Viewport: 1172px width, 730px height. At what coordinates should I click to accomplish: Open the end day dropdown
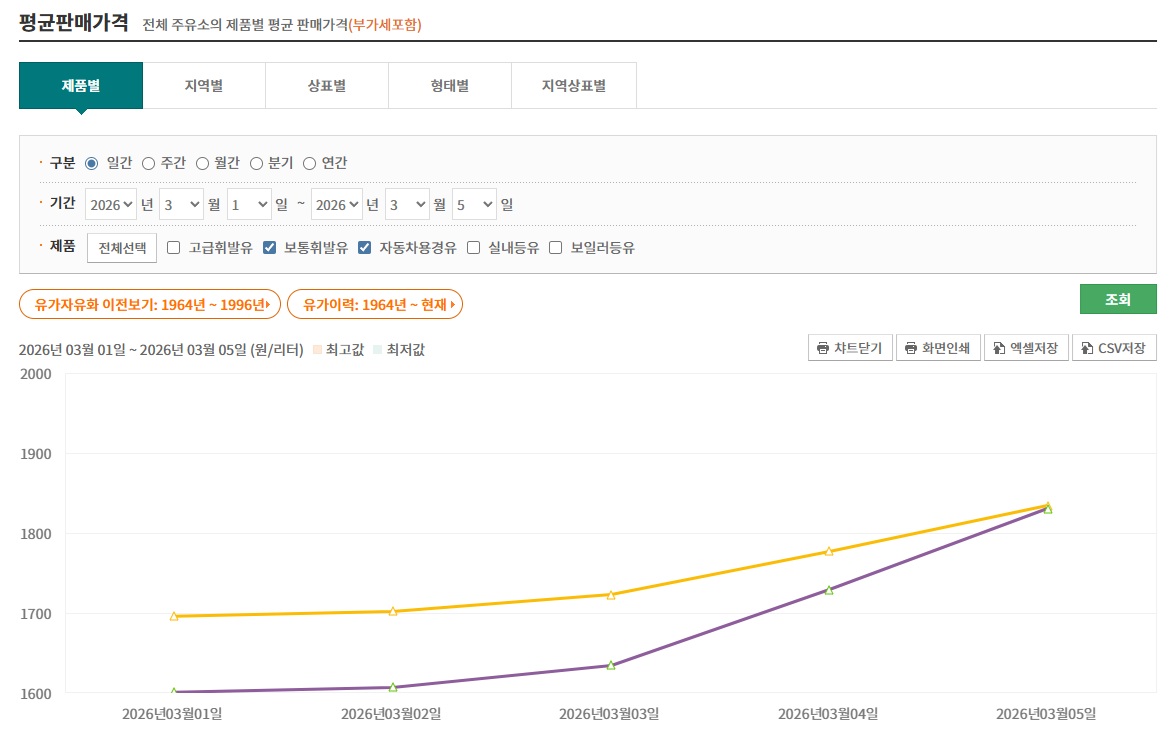475,205
